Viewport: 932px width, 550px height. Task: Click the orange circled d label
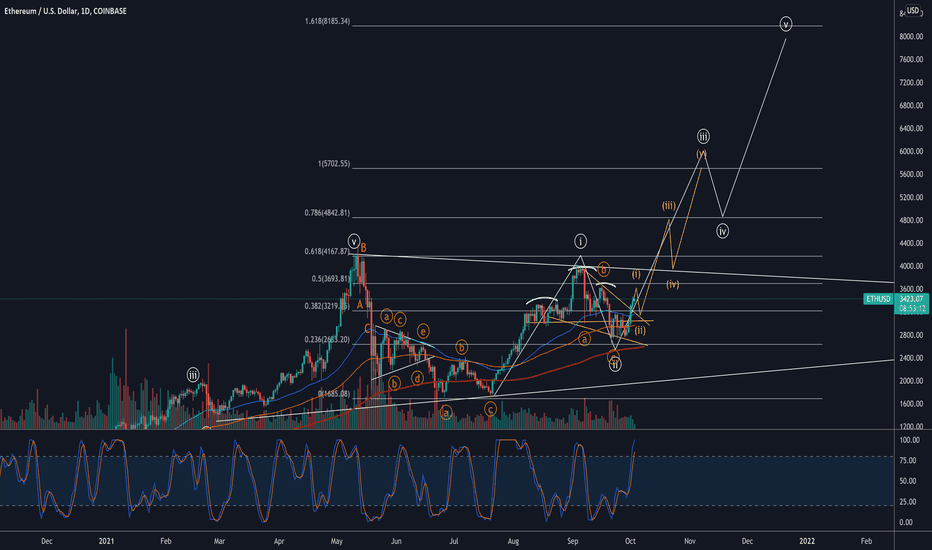[x=417, y=378]
